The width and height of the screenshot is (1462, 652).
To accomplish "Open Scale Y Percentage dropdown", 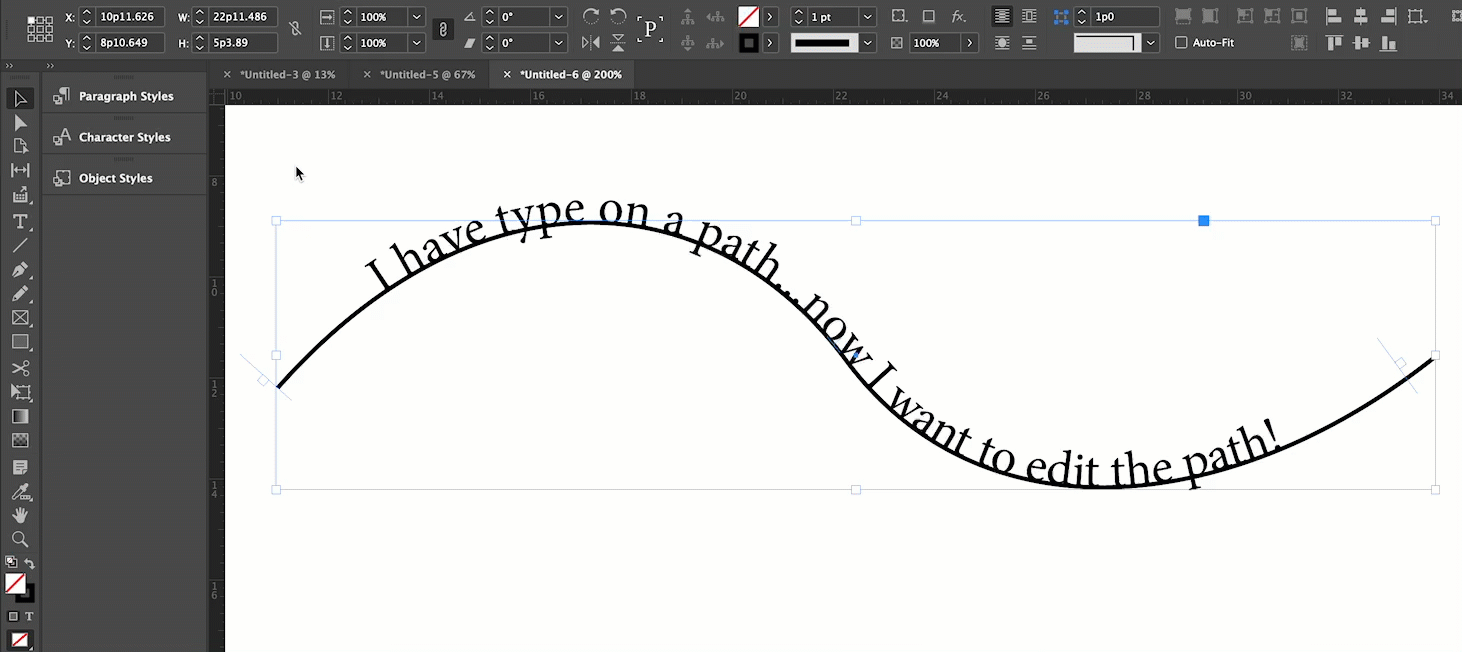I will (x=416, y=43).
